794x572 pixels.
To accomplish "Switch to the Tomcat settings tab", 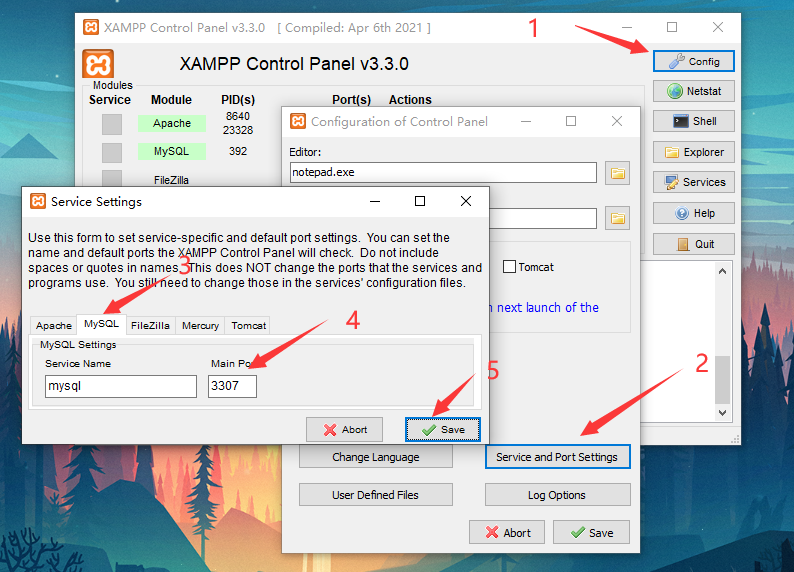I will (x=249, y=325).
